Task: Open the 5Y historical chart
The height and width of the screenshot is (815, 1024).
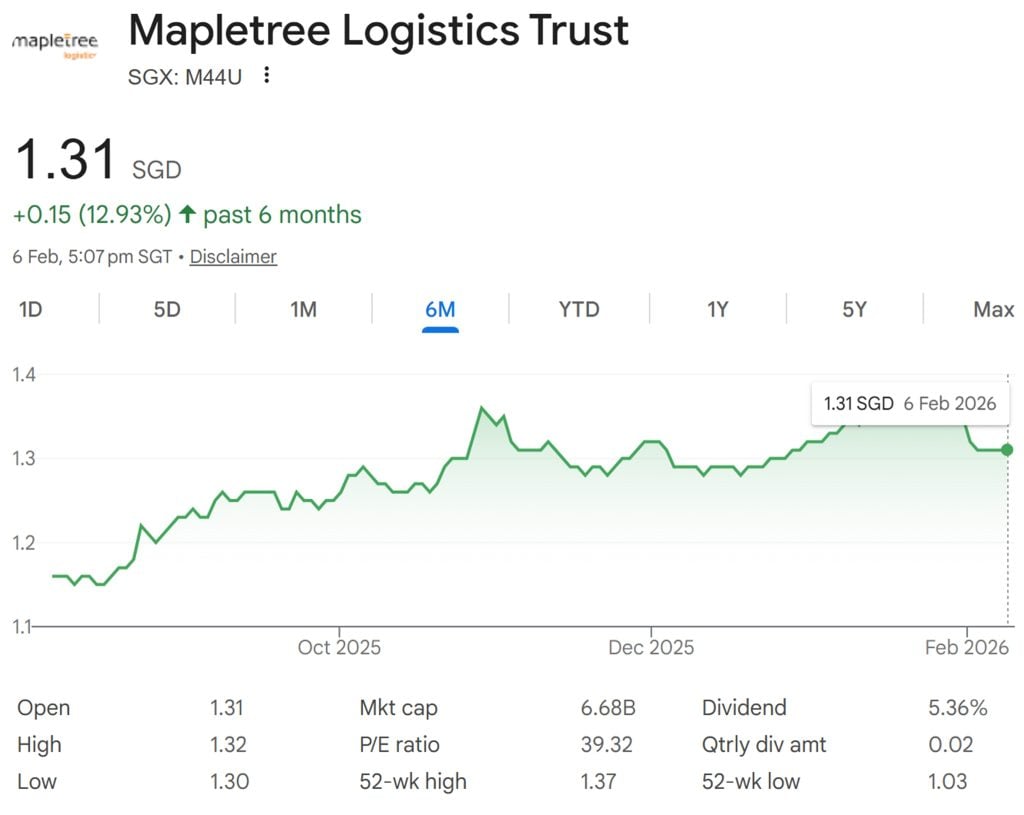Action: click(854, 310)
